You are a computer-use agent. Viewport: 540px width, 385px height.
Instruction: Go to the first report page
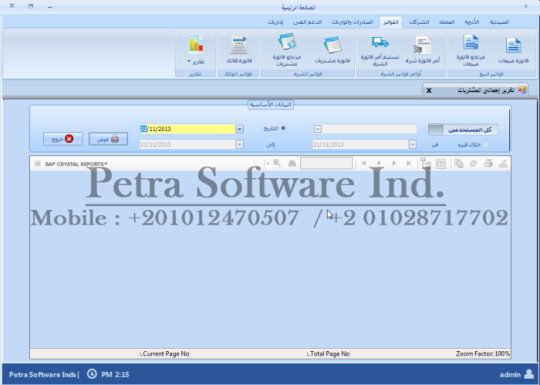pos(364,163)
